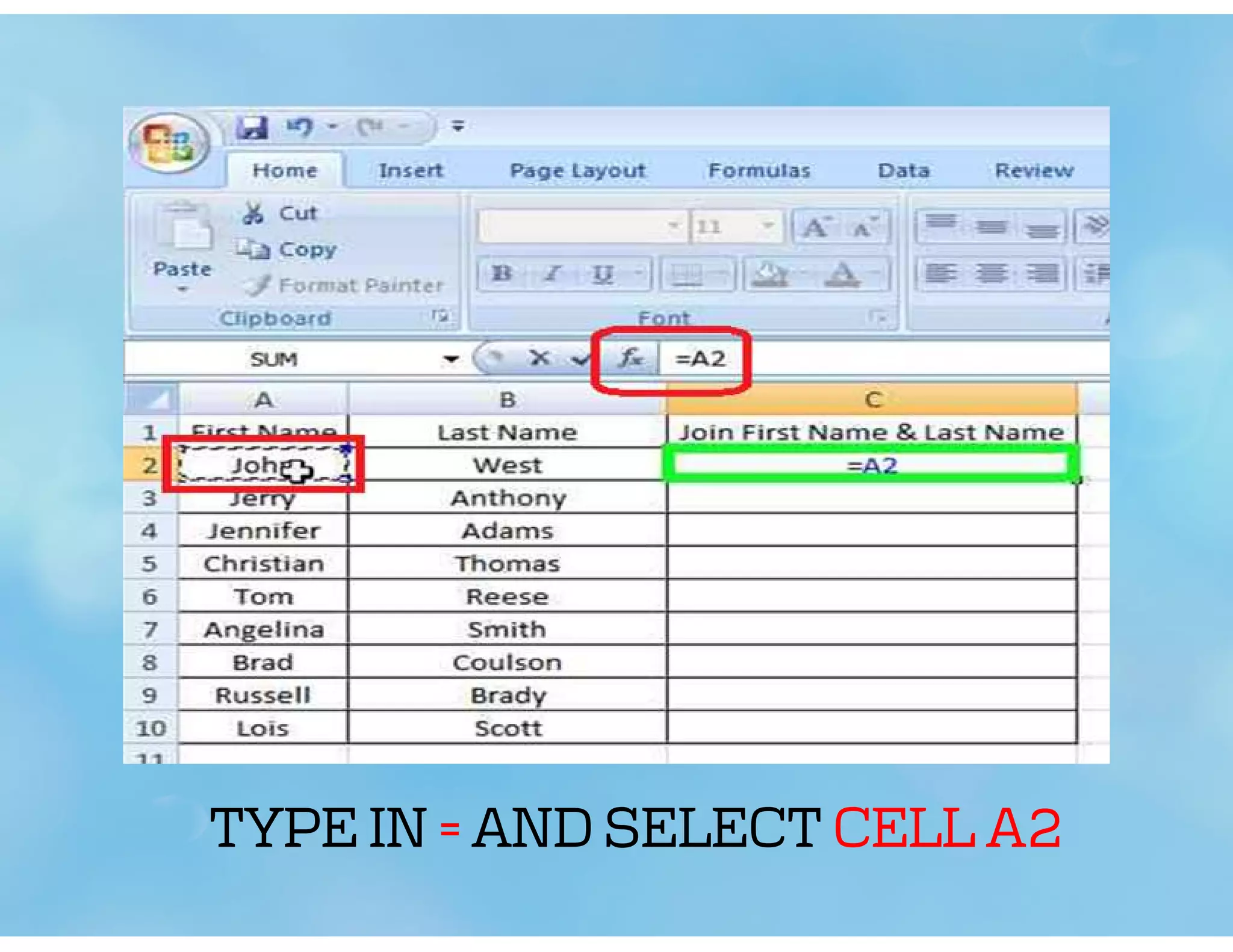This screenshot has width=1233, height=952.
Task: Click the Fill Color paint bucket
Action: 770,274
